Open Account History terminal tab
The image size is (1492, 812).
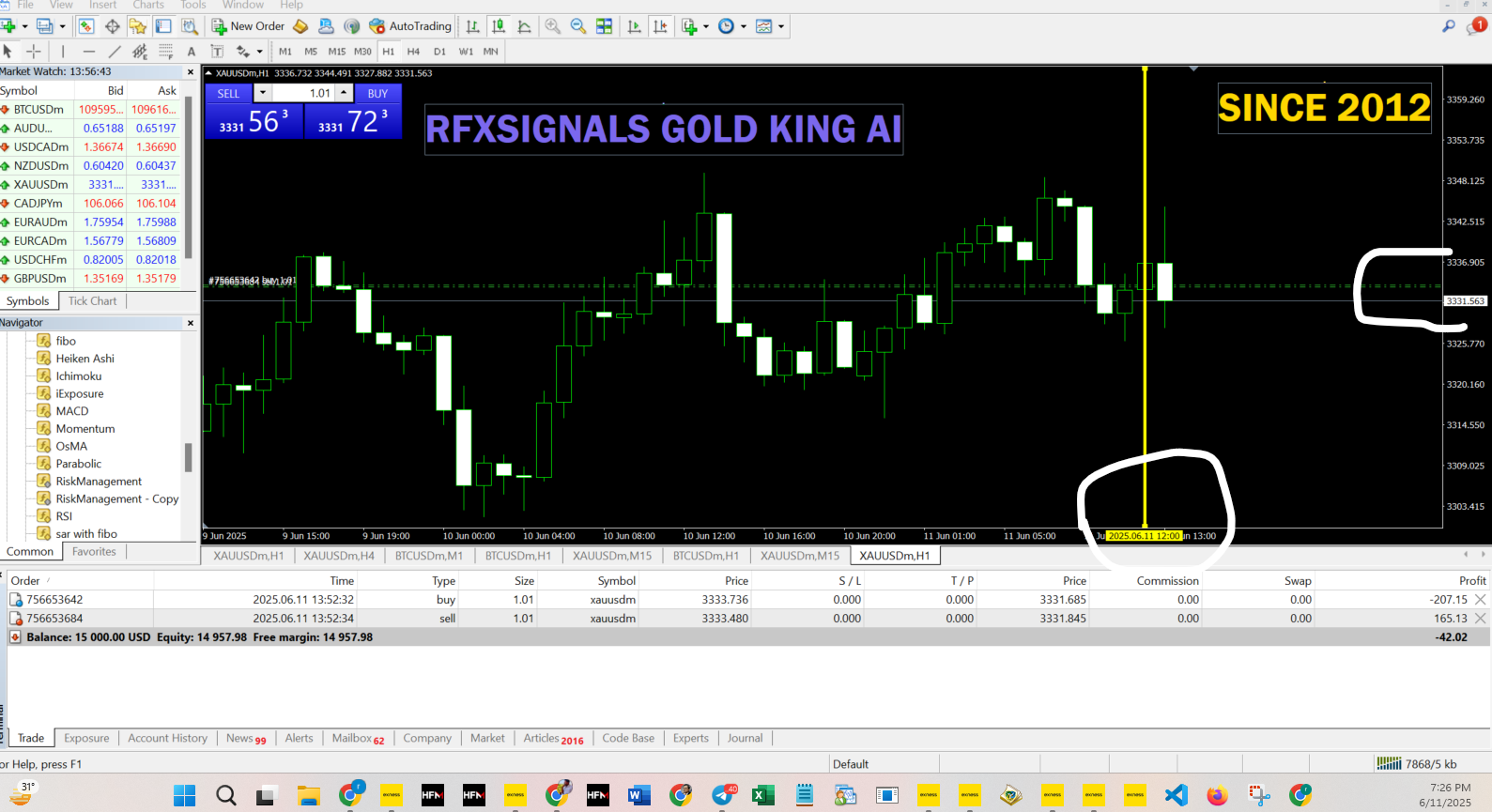click(x=167, y=739)
